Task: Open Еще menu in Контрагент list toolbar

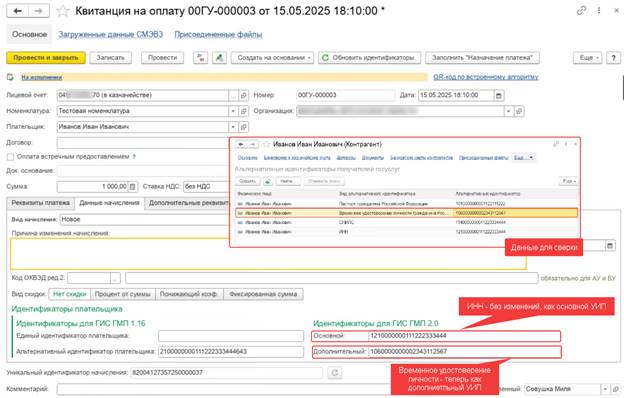Action: tap(568, 181)
